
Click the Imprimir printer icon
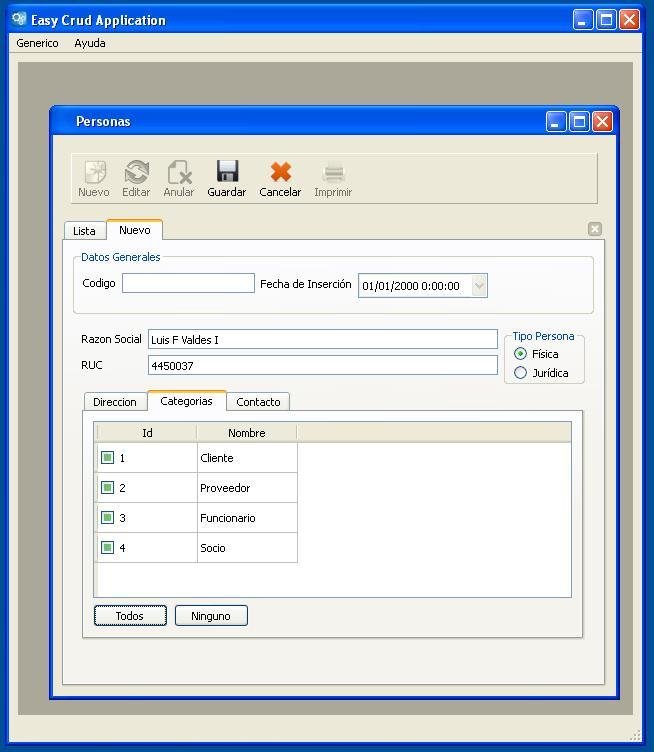click(x=334, y=173)
